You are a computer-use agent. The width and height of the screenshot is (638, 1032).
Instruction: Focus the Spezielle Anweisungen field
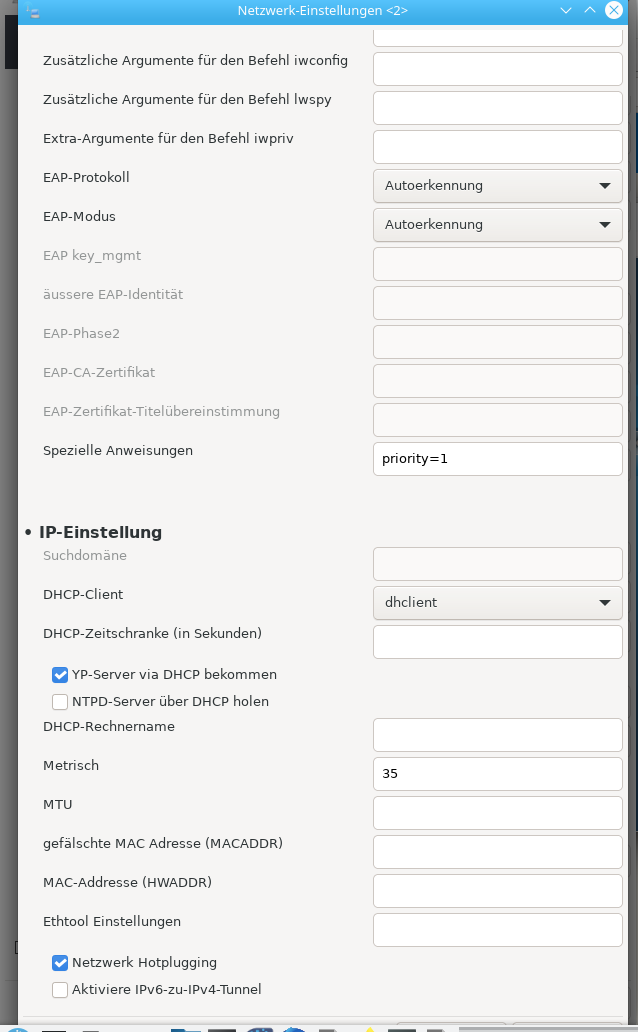click(x=498, y=459)
